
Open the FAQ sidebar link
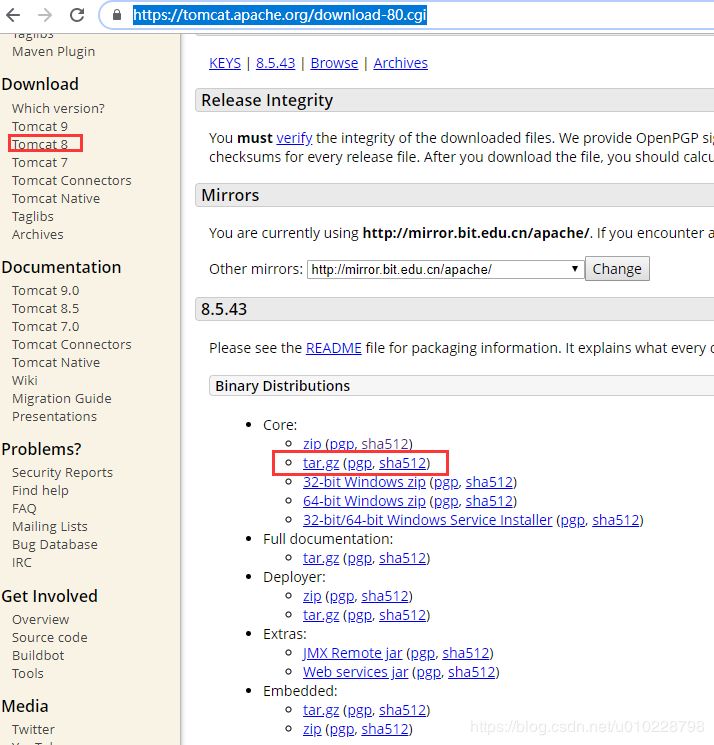tap(24, 509)
